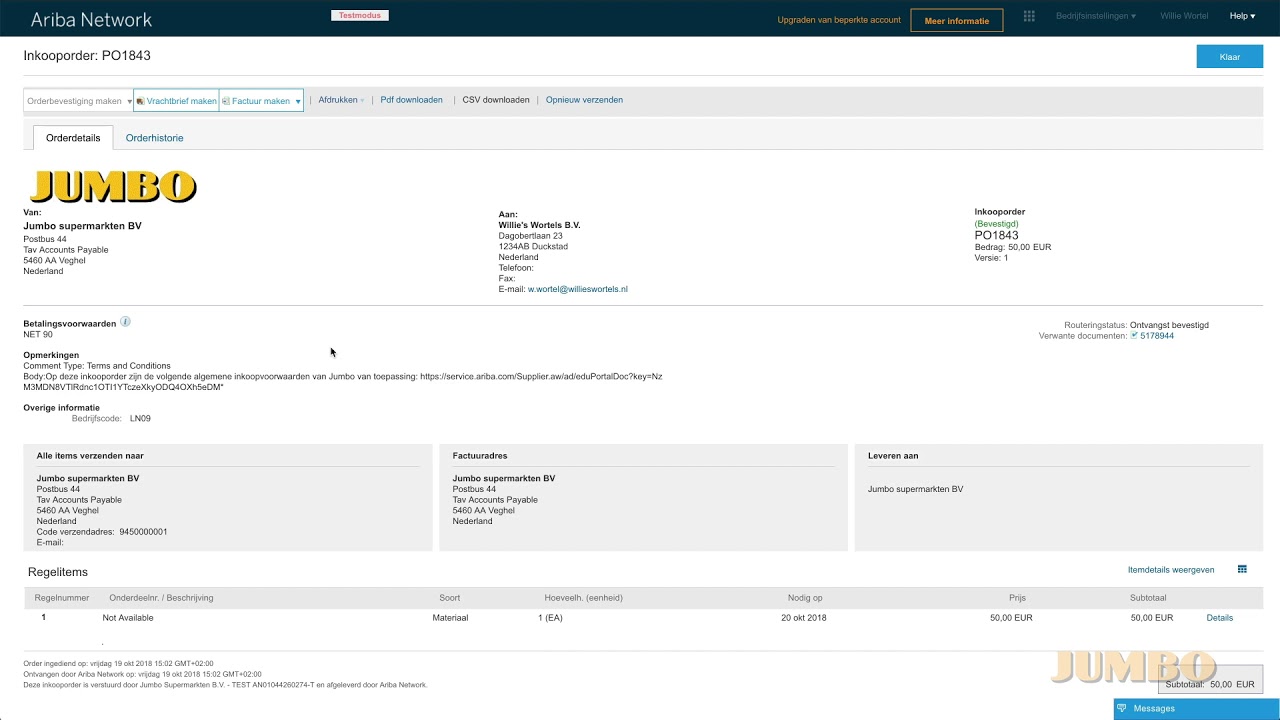Click the Bedrijfscode LN09 value
The height and width of the screenshot is (720, 1280).
[140, 418]
